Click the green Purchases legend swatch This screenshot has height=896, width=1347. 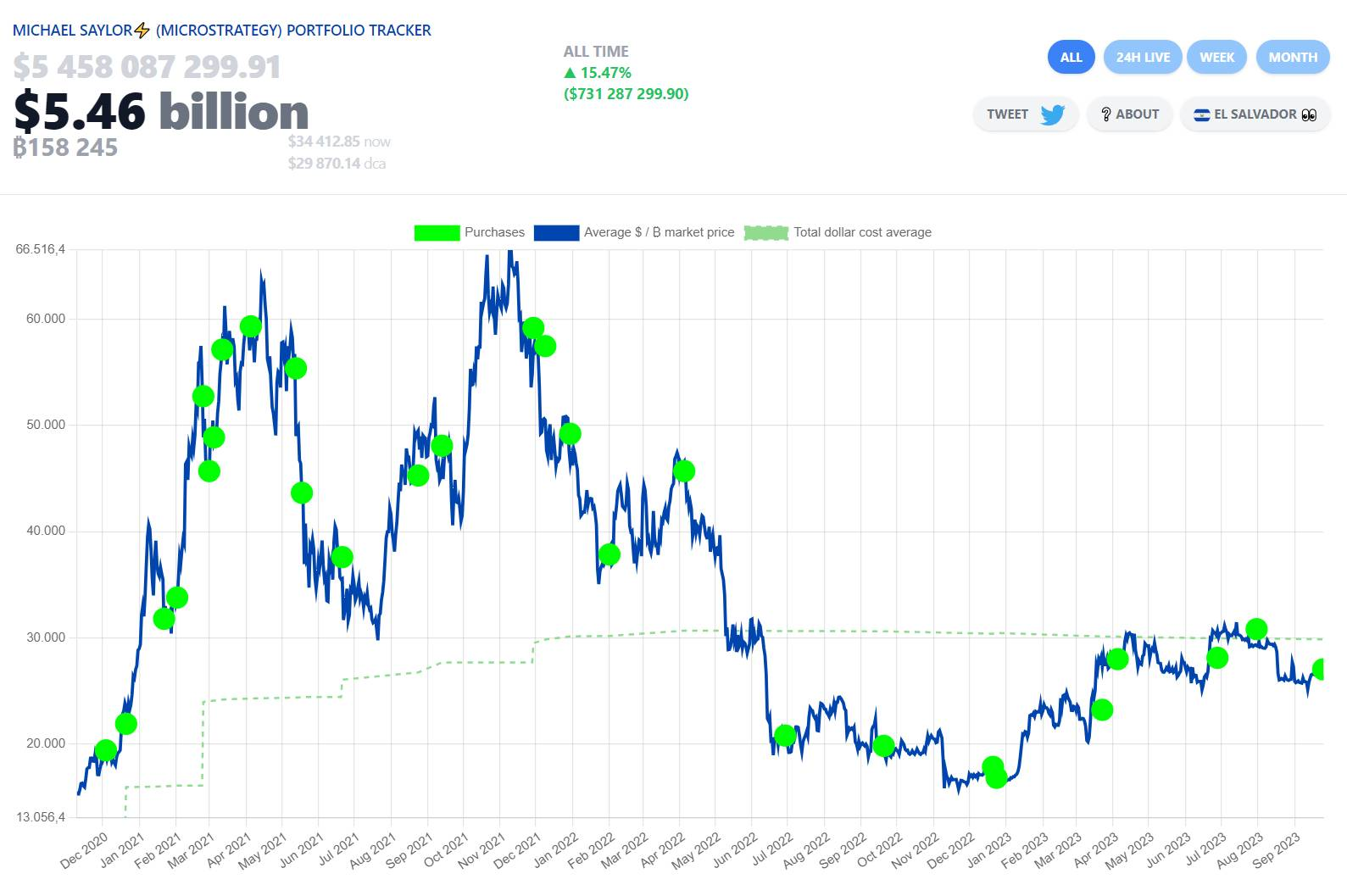(437, 232)
